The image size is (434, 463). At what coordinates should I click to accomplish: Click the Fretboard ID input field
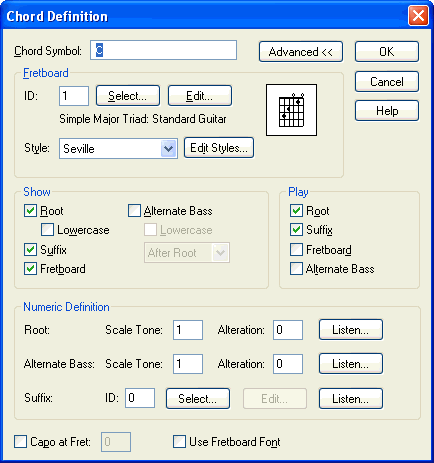[74, 96]
